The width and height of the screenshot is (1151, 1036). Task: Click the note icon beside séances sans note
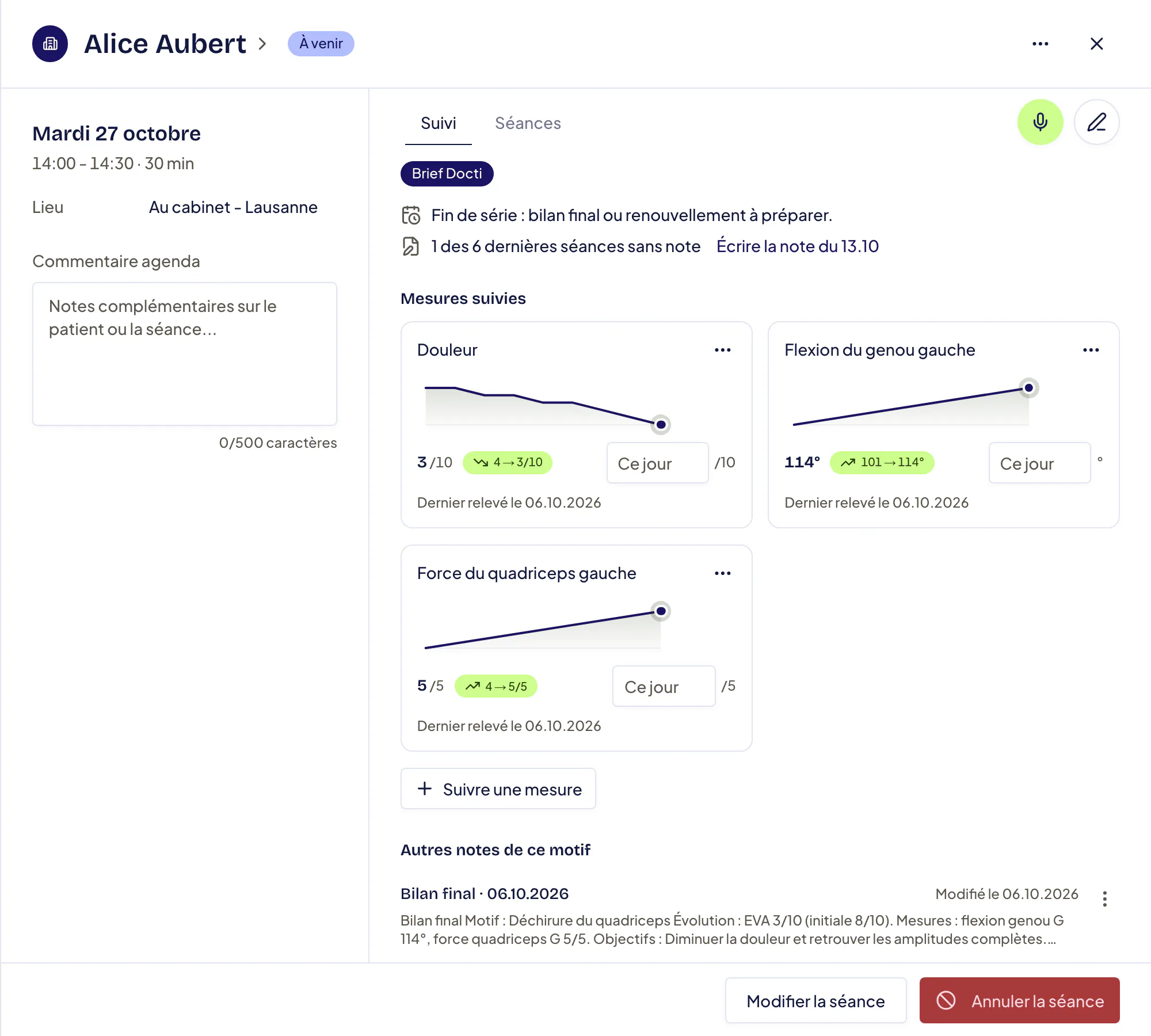410,246
